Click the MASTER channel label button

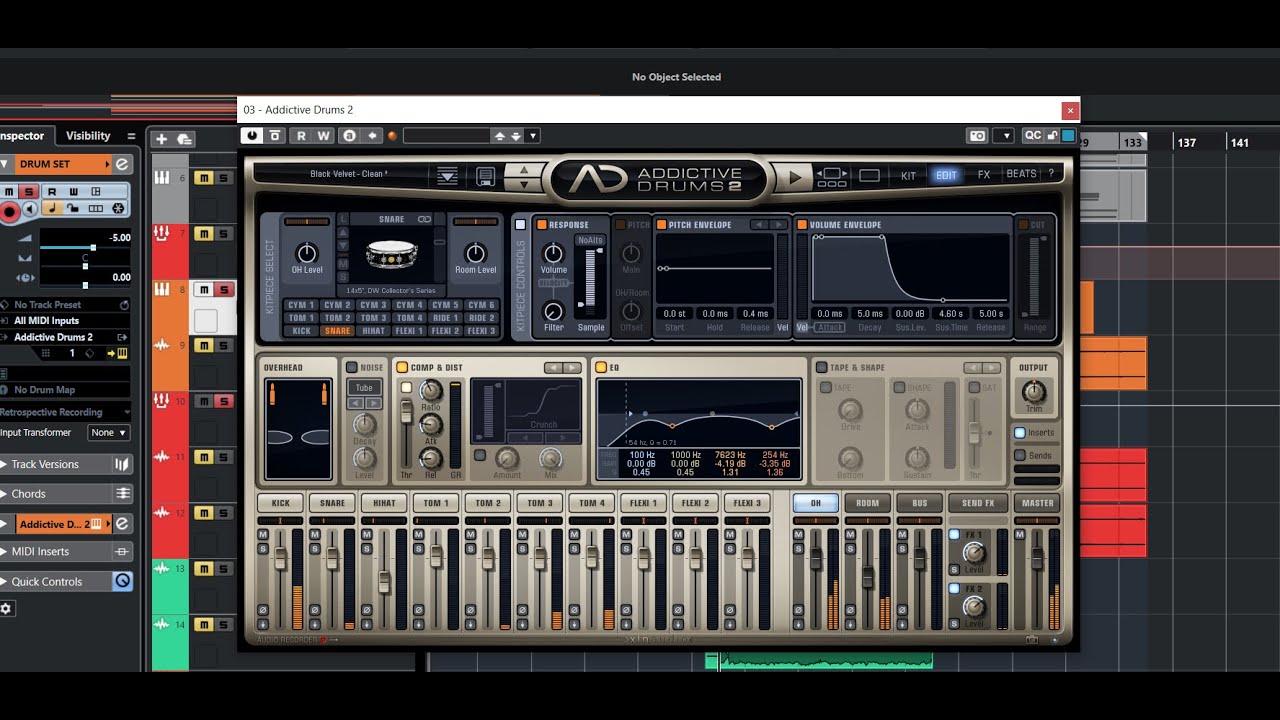(1037, 503)
